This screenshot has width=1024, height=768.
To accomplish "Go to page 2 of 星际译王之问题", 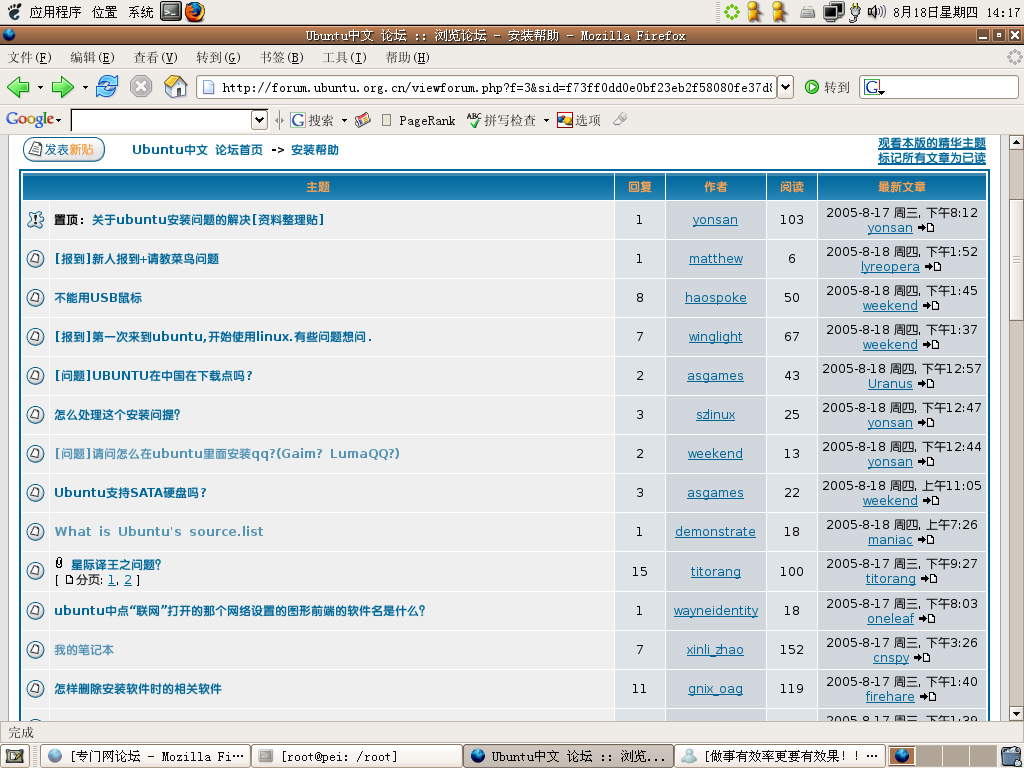I will 128,580.
